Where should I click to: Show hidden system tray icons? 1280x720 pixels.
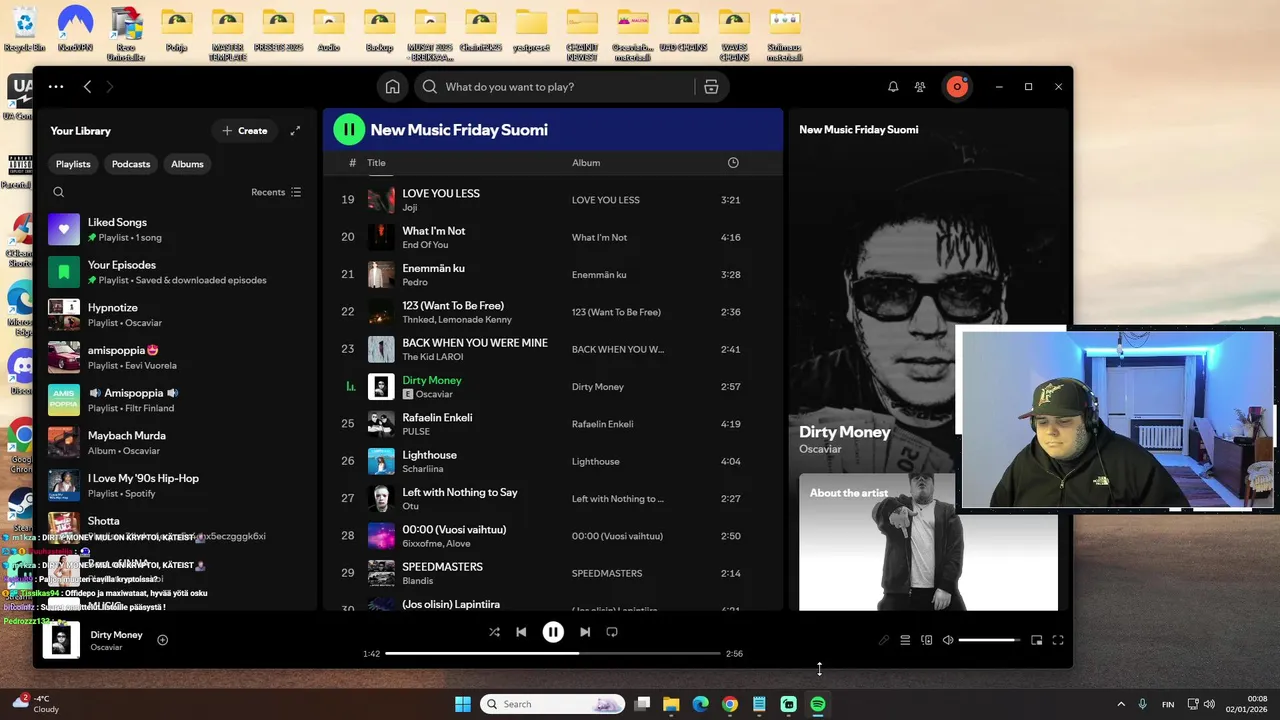pyautogui.click(x=1121, y=704)
